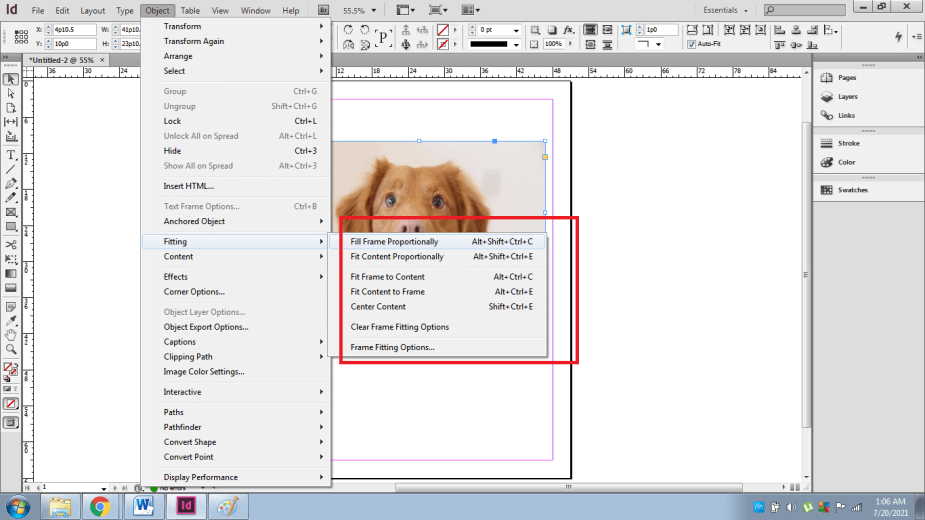The image size is (925, 520).
Task: Click Frame Fitting Options entry
Action: pos(392,348)
